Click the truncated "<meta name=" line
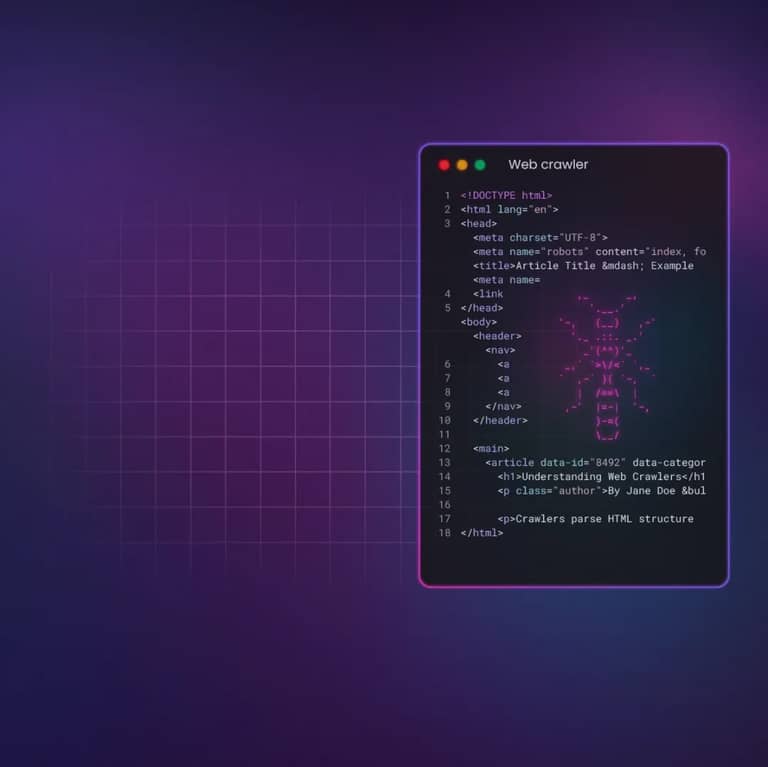768x767 pixels. [506, 280]
